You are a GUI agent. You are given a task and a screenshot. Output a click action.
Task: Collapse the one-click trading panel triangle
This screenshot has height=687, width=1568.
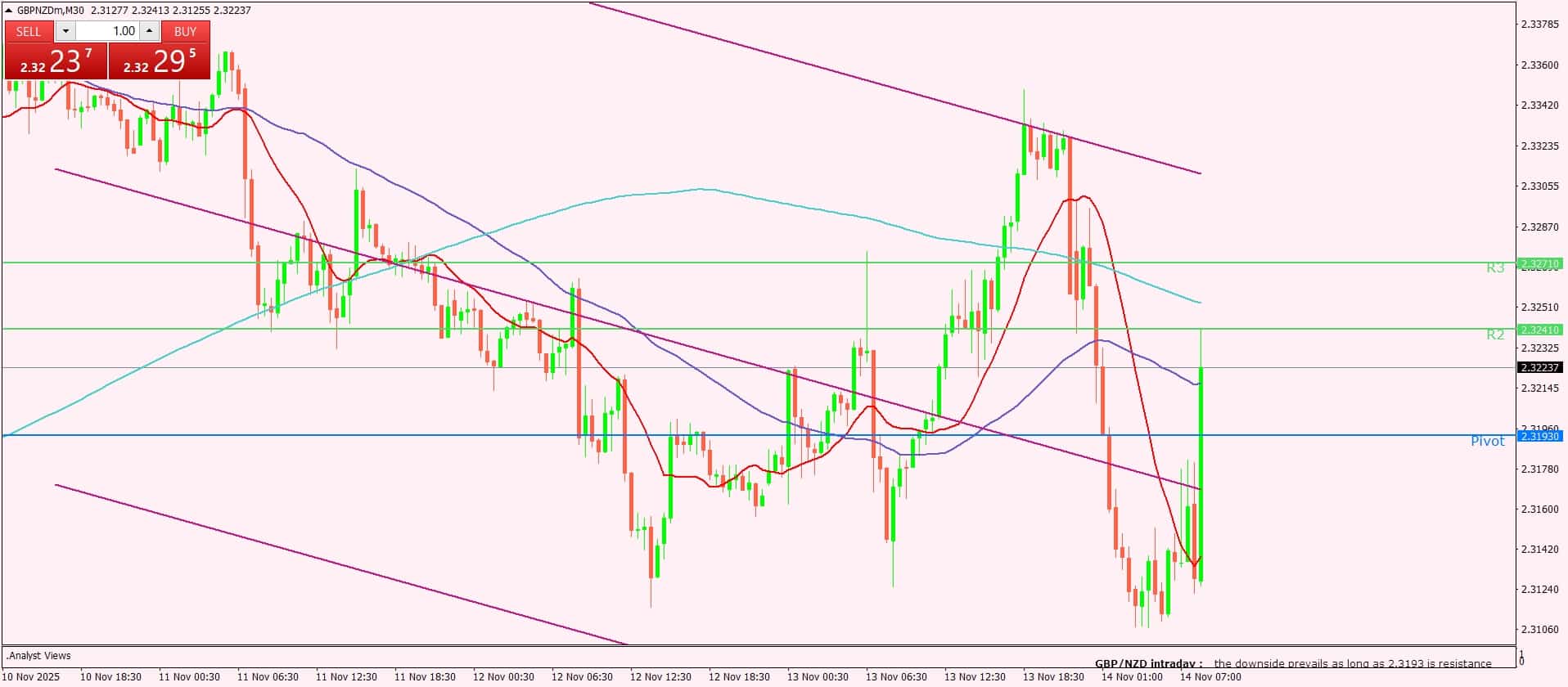9,11
